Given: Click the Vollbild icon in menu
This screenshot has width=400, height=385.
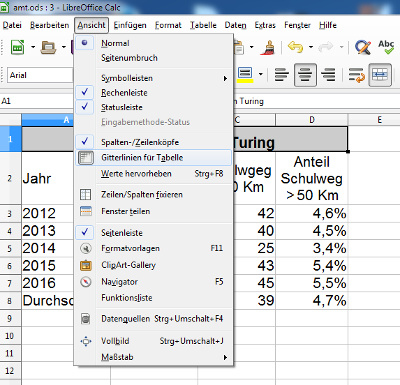Looking at the screenshot, I should click(86, 341).
